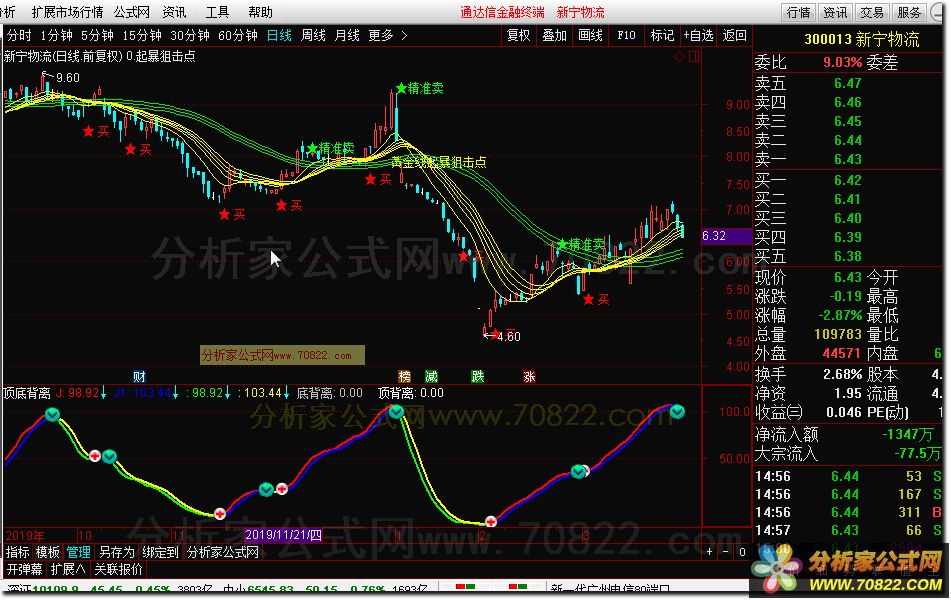
Task: Click the 服务 button at top right
Action: 909,12
